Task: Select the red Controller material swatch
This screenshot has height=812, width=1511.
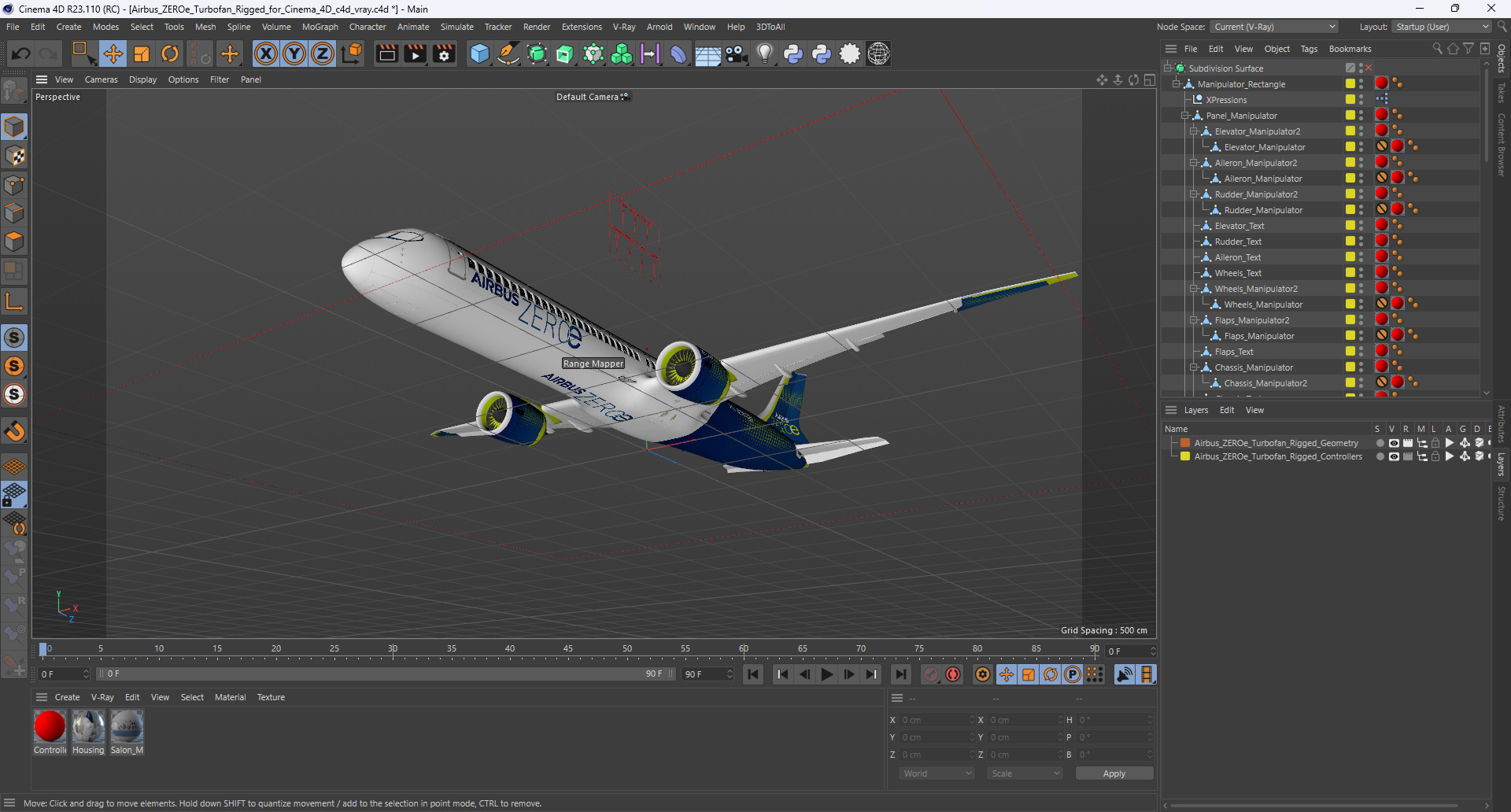Action: (x=50, y=726)
